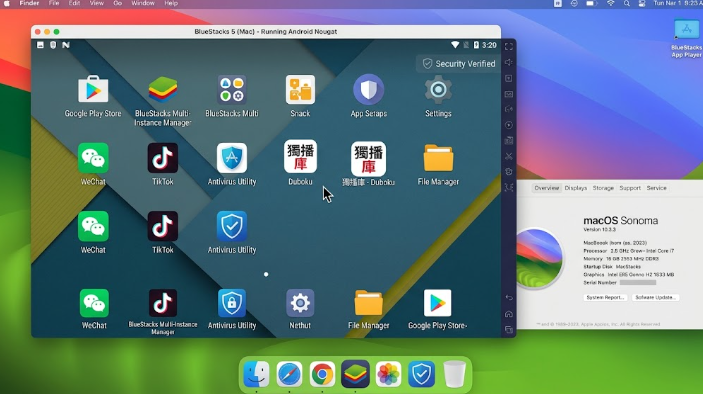This screenshot has width=703, height=394.
Task: Click the Serial Number line
Action: pos(620,283)
